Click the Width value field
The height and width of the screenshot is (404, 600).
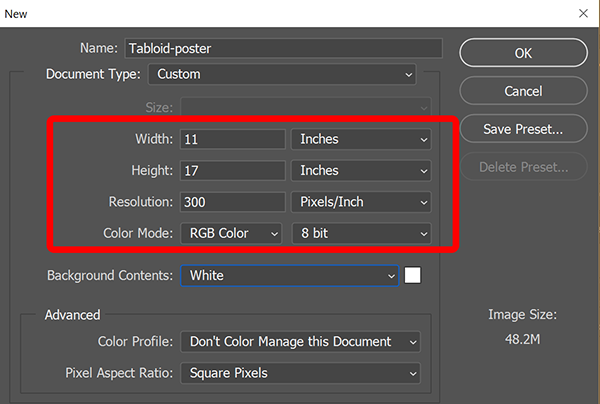point(233,139)
